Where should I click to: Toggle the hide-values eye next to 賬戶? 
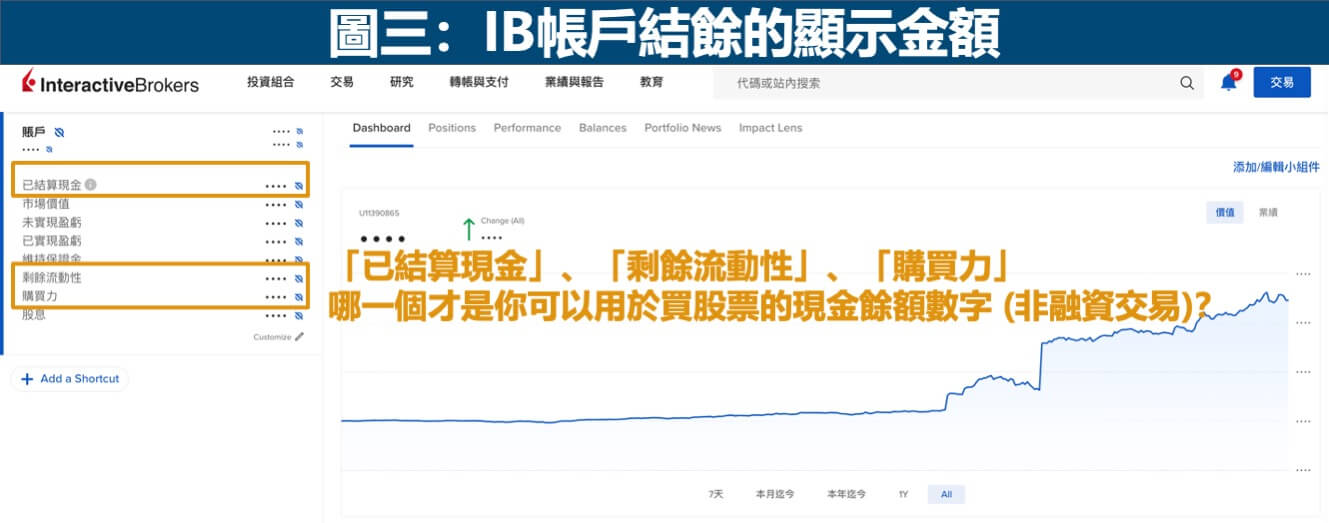[59, 132]
